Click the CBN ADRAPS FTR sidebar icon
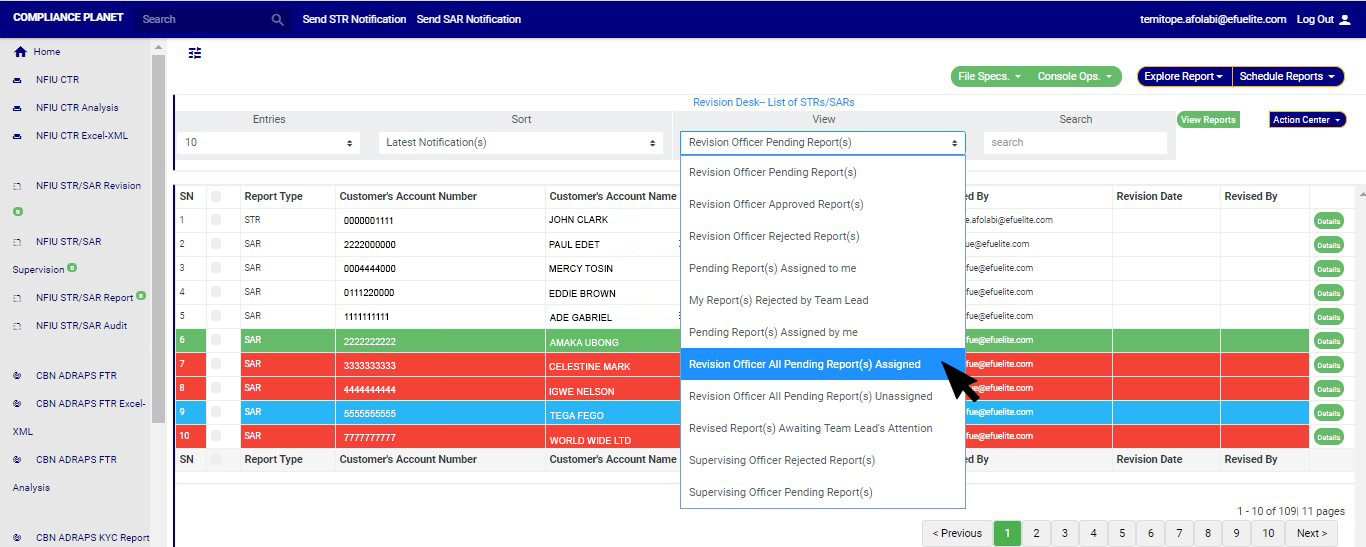This screenshot has width=1366, height=547. 17,376
